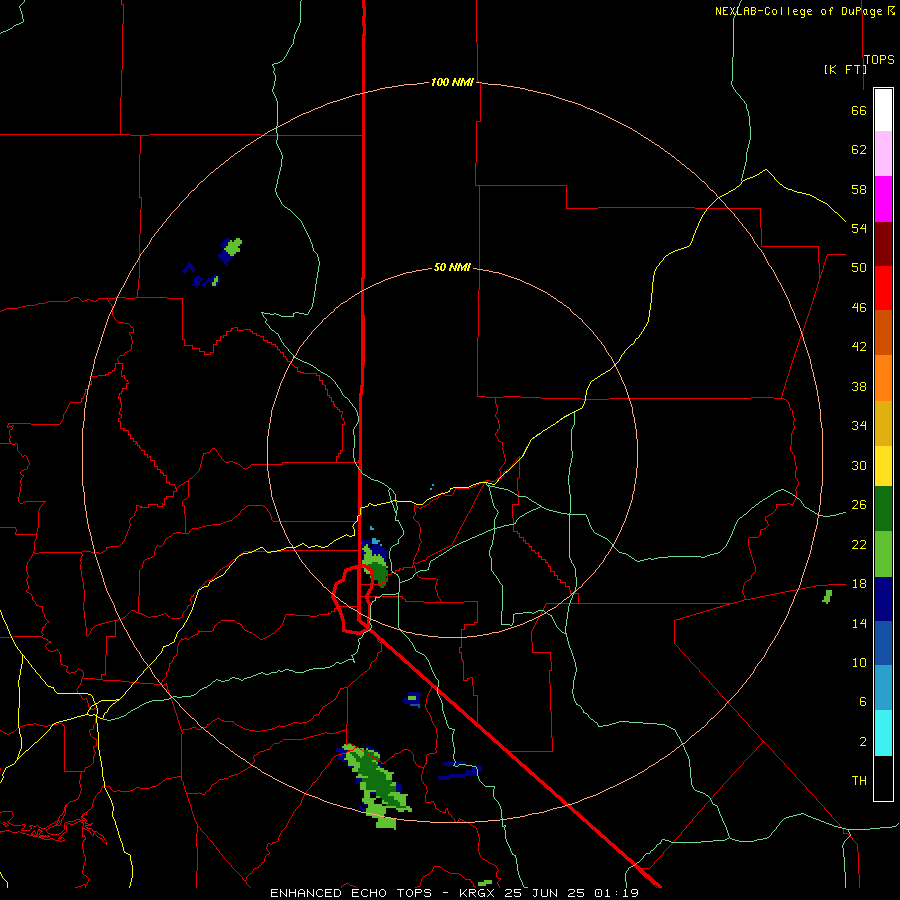The height and width of the screenshot is (900, 900).
Task: Click the 50 NMI range ring label
Action: click(x=452, y=267)
